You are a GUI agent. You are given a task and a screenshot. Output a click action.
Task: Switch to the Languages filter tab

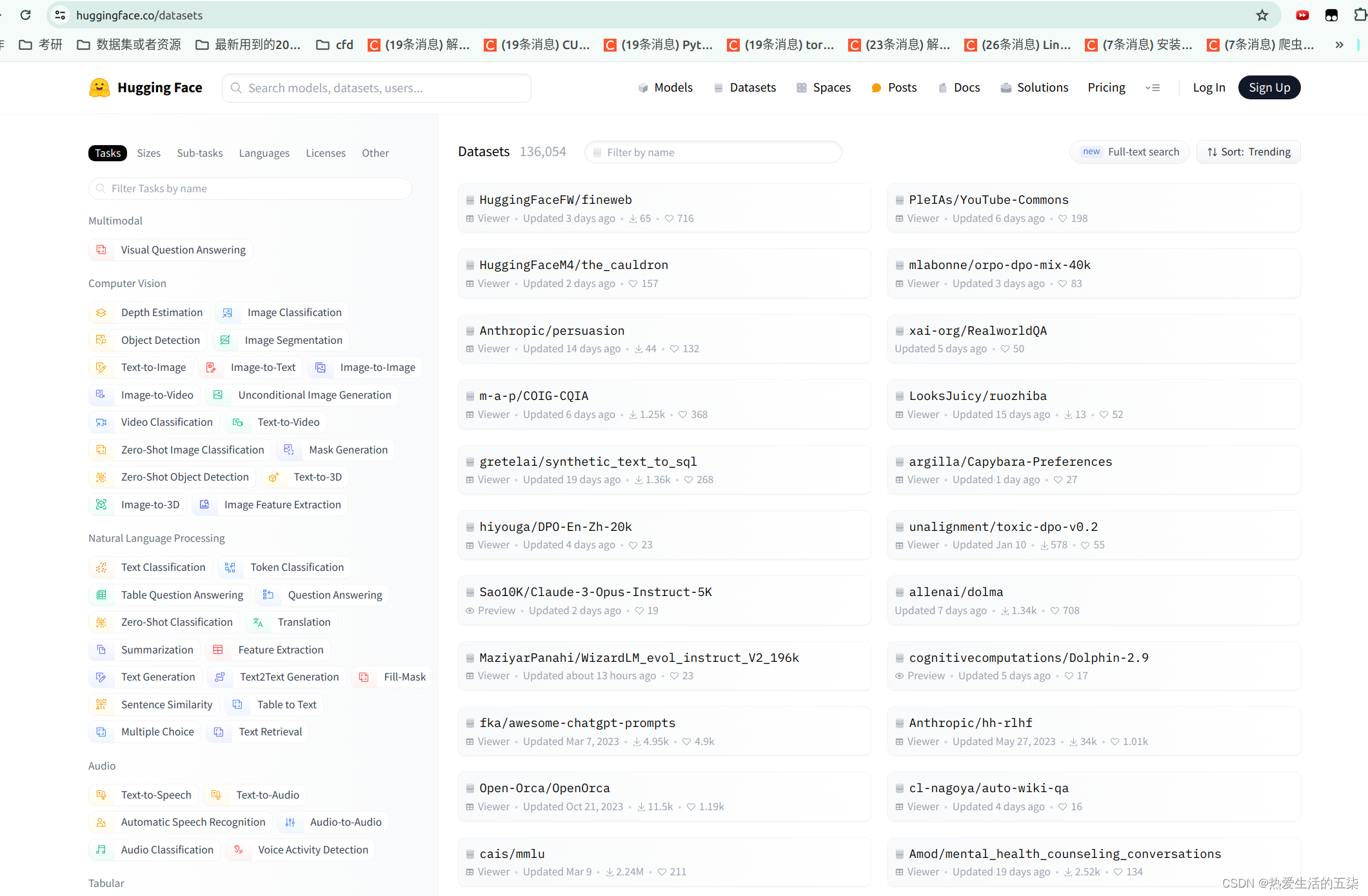pyautogui.click(x=264, y=153)
